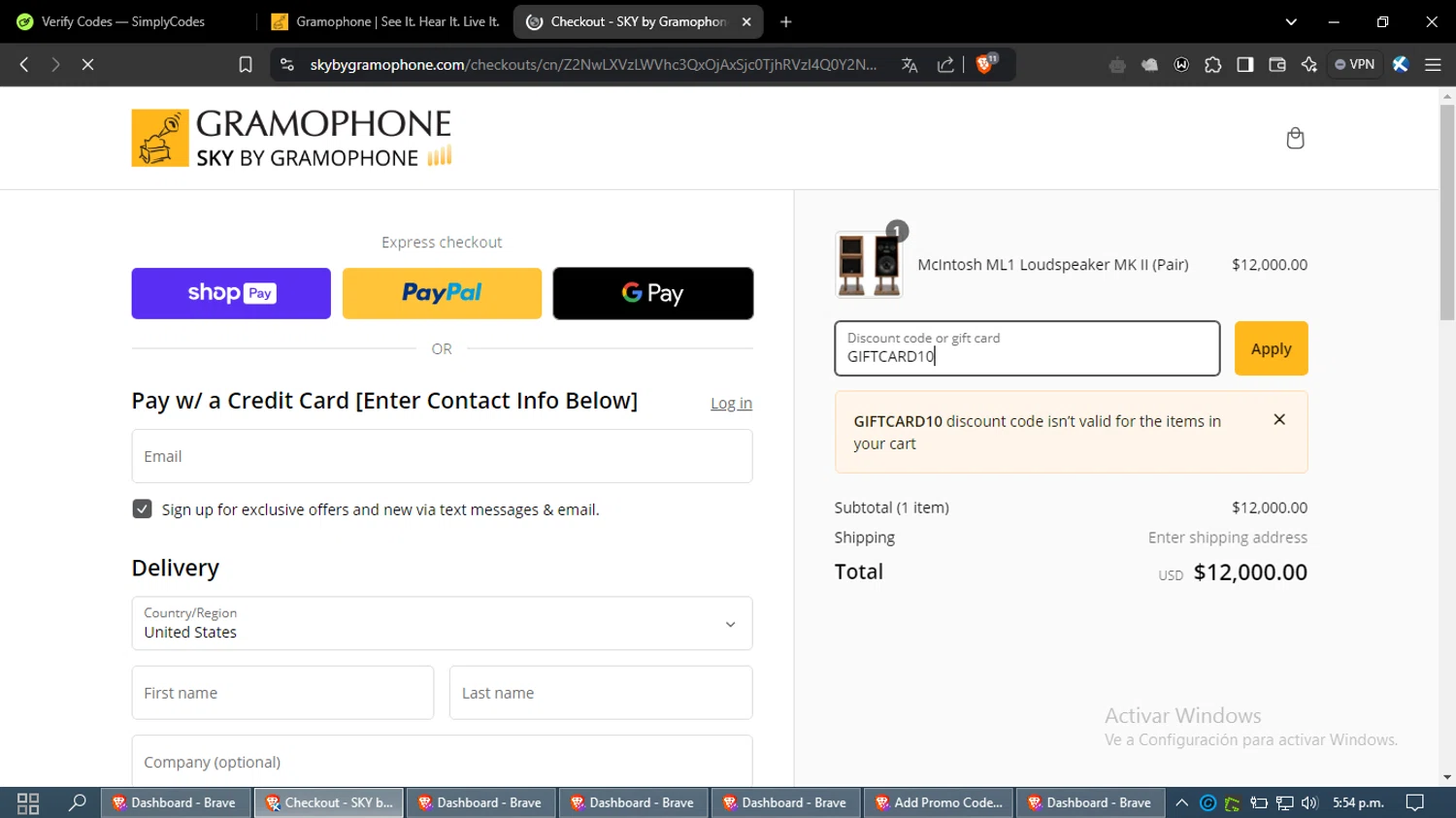Switch to Verify Codes — SimplyCodes tab
This screenshot has width=1456, height=818.
(x=122, y=21)
